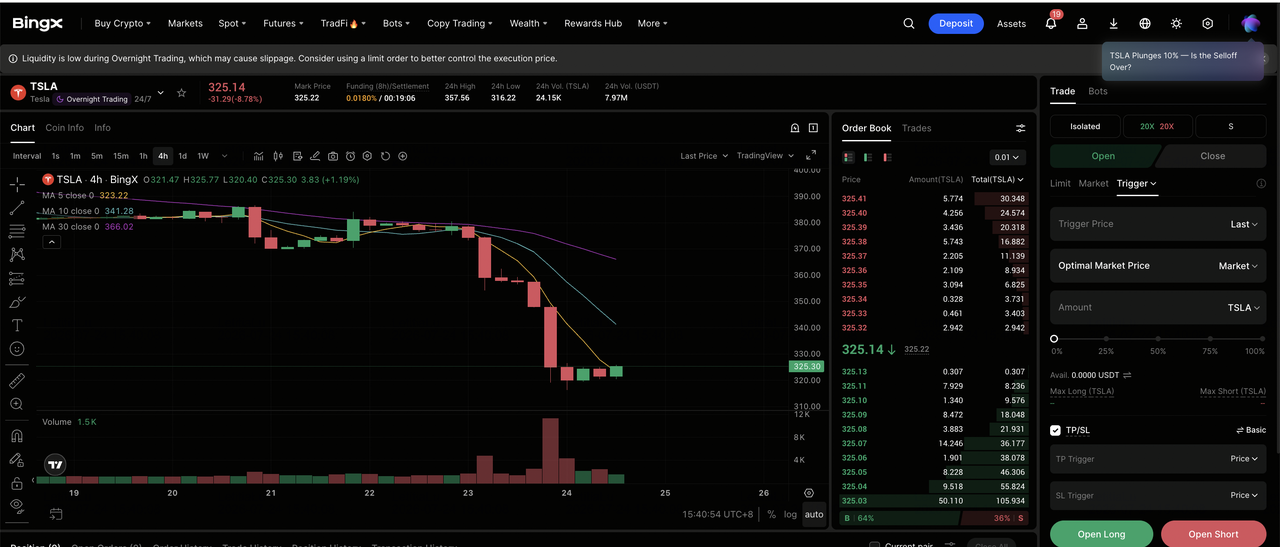
Task: Select Limit order type tab
Action: [1060, 183]
